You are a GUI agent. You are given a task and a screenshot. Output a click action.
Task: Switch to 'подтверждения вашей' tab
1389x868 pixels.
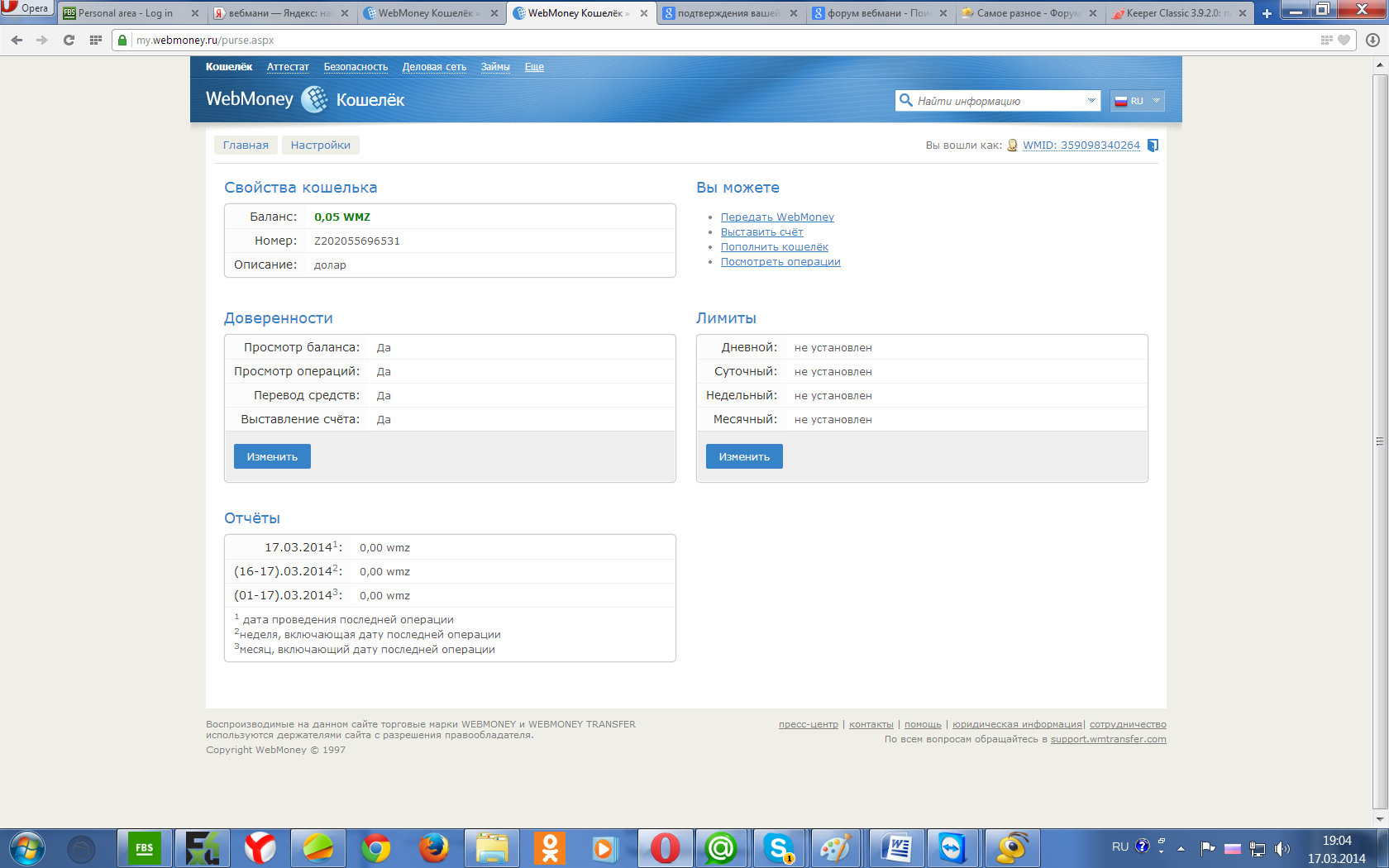click(728, 13)
